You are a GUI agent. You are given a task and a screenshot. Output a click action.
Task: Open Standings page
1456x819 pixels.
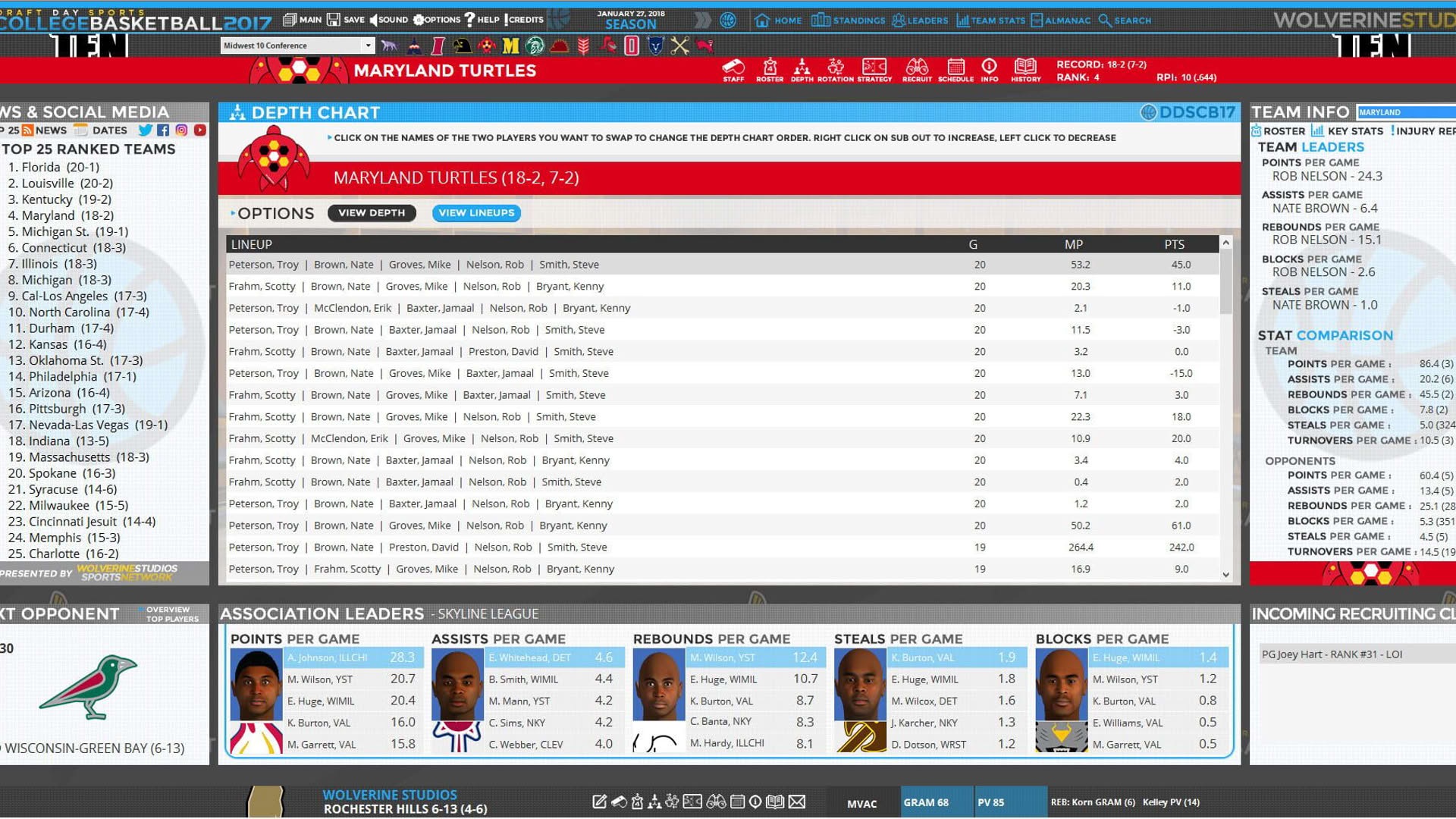point(848,20)
